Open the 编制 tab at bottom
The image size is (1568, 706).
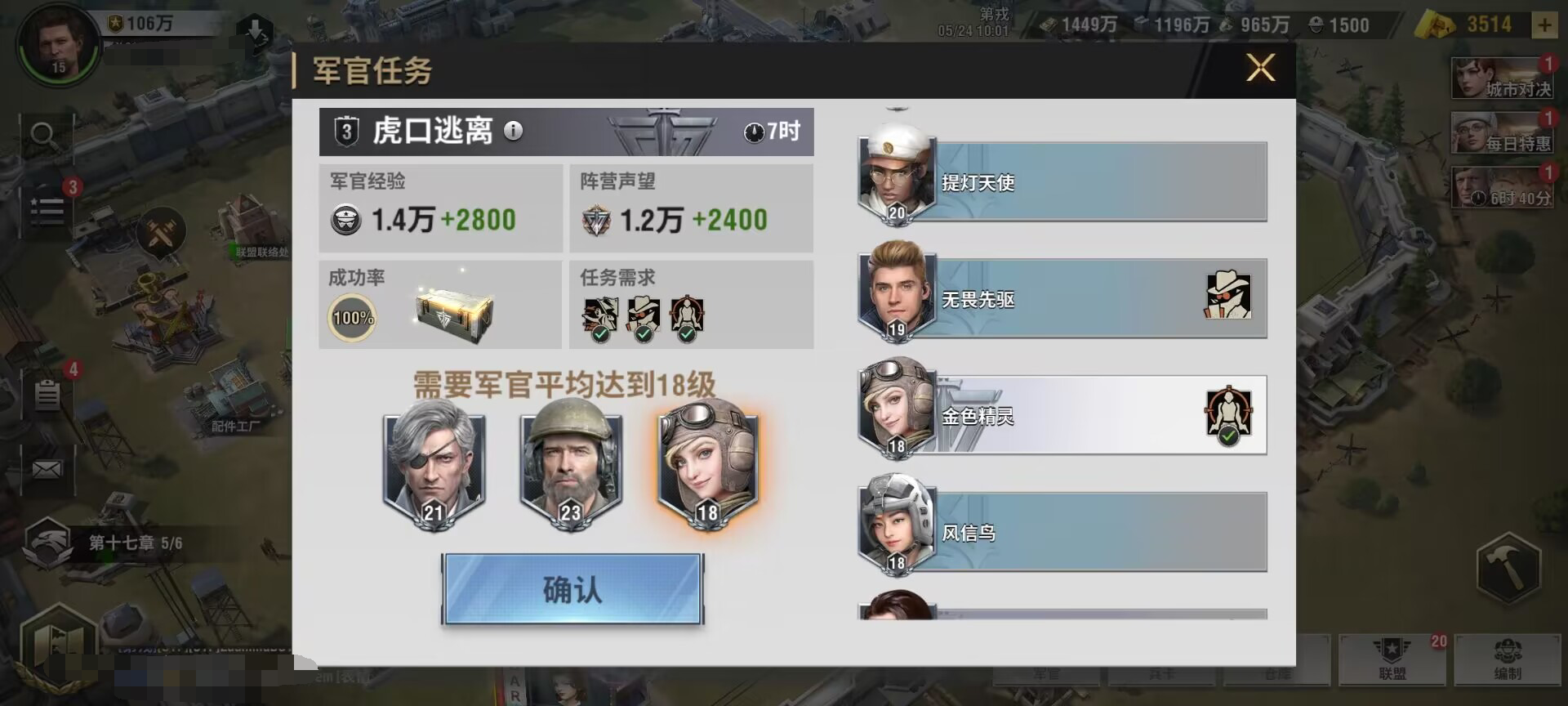pyautogui.click(x=1508, y=659)
